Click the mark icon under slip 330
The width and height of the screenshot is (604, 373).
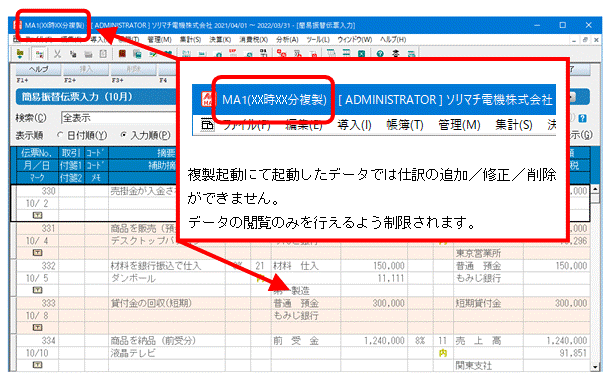coord(37,215)
